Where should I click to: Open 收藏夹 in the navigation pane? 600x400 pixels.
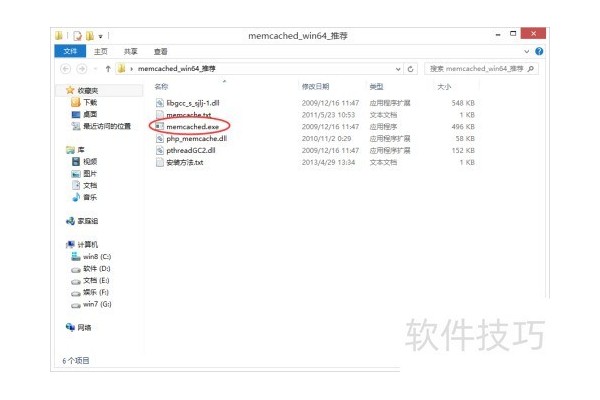point(88,90)
